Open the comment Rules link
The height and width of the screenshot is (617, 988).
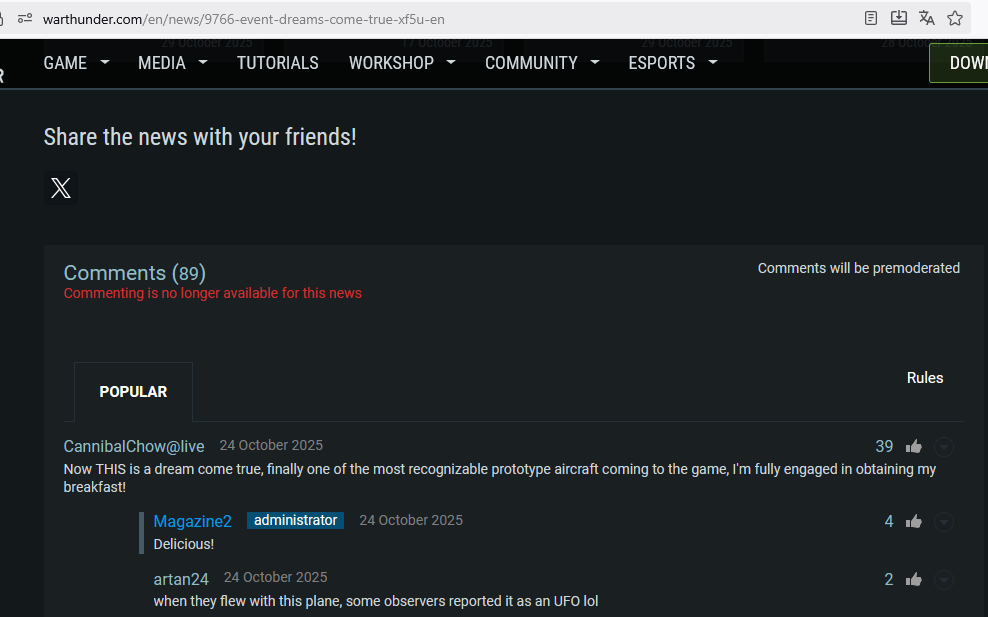pyautogui.click(x=924, y=378)
